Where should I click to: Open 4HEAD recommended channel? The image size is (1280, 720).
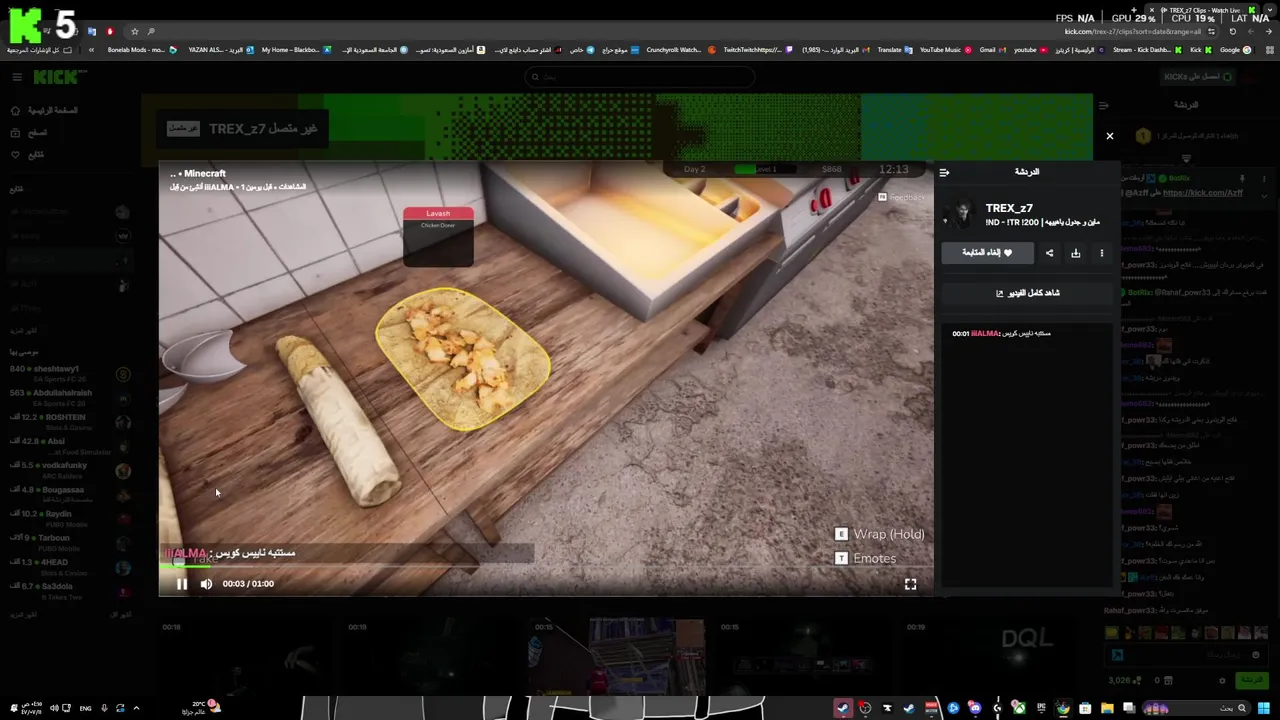tap(70, 567)
